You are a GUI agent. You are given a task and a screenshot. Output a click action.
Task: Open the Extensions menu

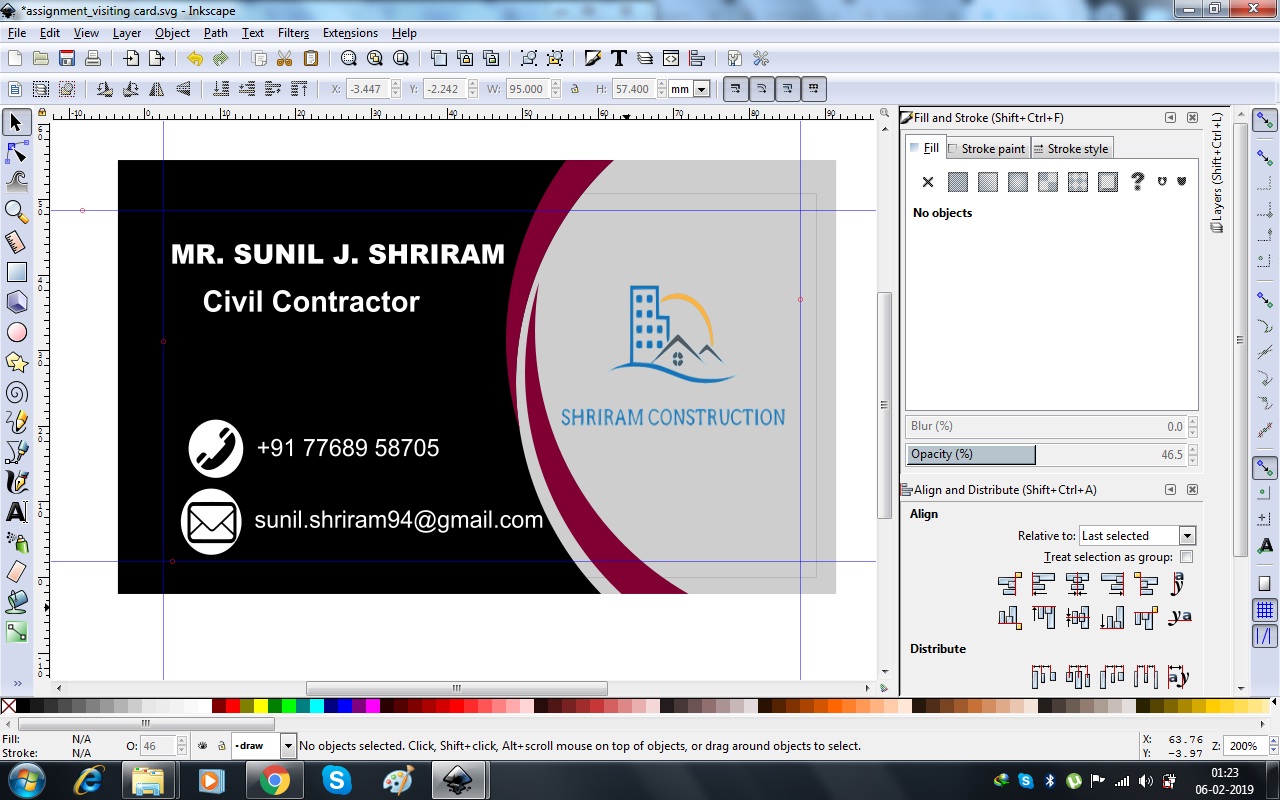350,33
